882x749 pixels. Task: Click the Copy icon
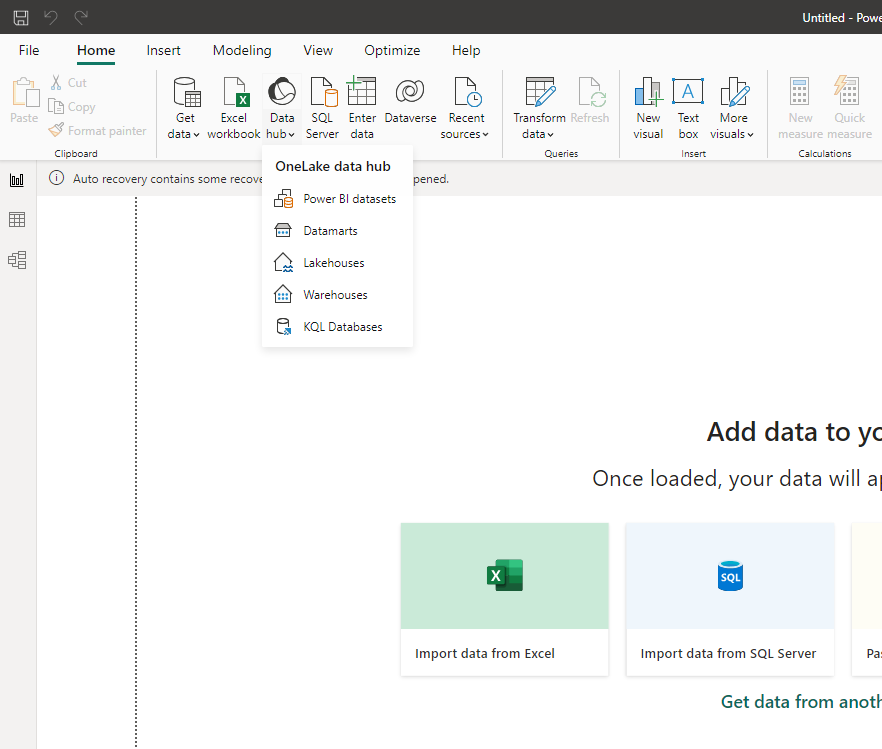(x=56, y=106)
